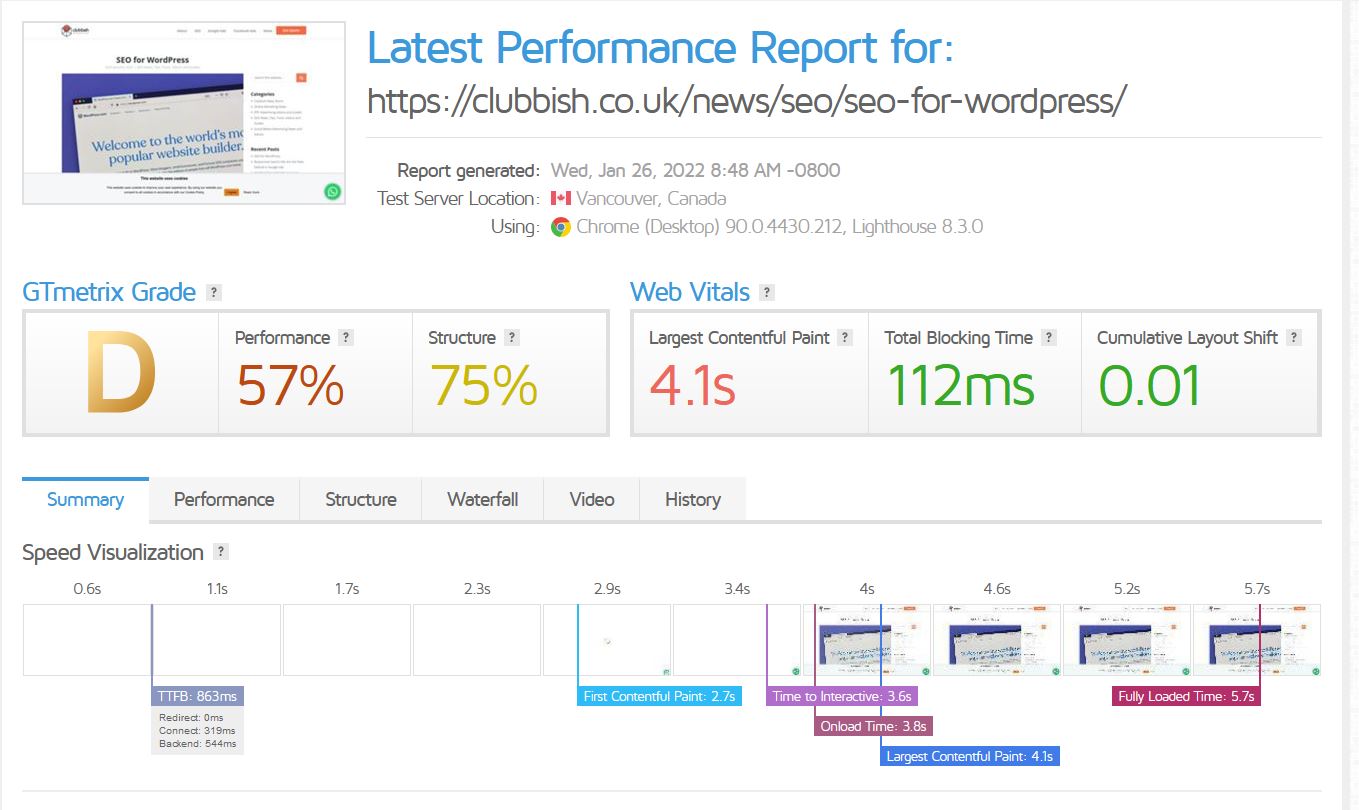Click the Speed Visualization help icon
1359x810 pixels.
coord(221,552)
